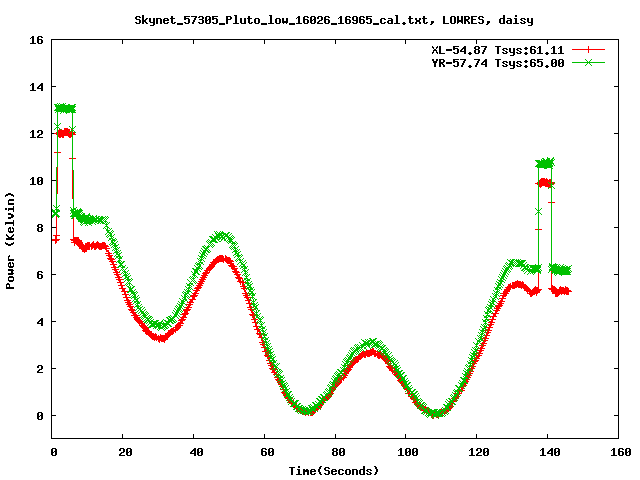Click the y-axis tick label 16
640x480 pixels.
(x=36, y=40)
